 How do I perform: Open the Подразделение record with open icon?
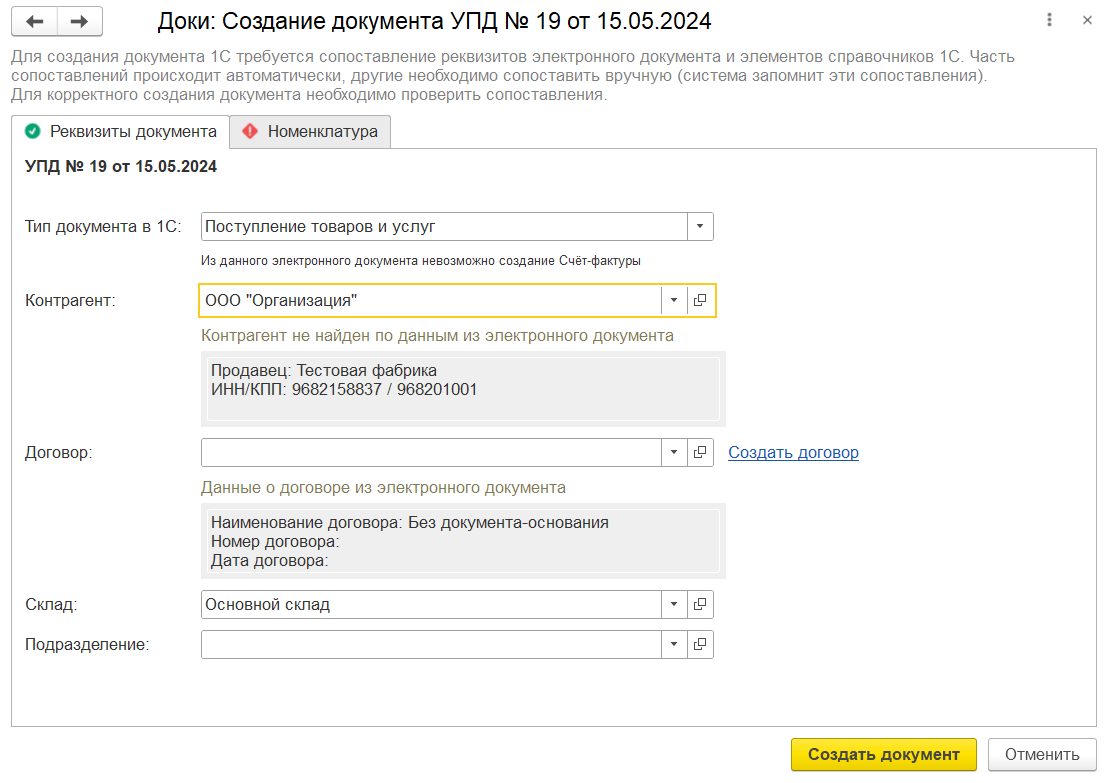(700, 644)
